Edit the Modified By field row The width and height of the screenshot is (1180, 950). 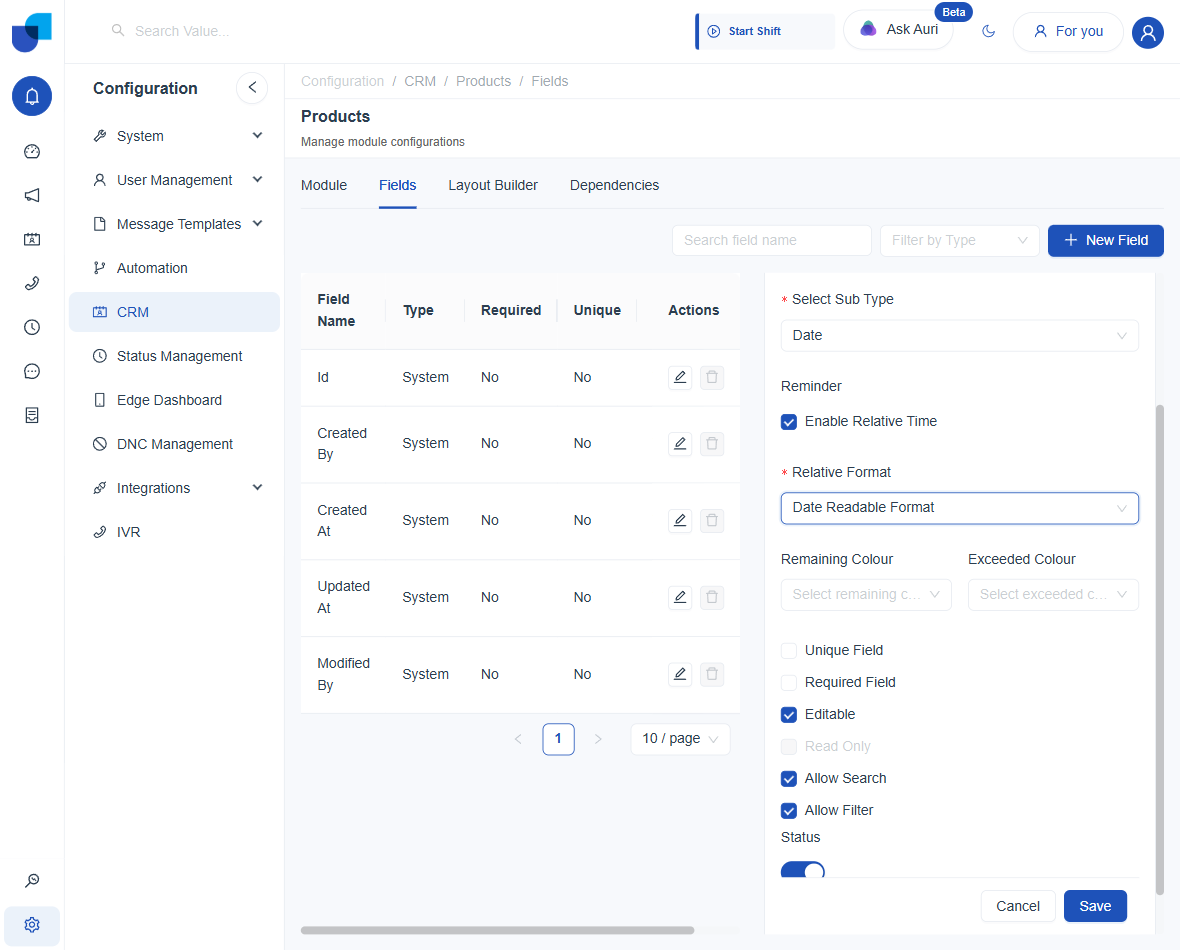680,674
